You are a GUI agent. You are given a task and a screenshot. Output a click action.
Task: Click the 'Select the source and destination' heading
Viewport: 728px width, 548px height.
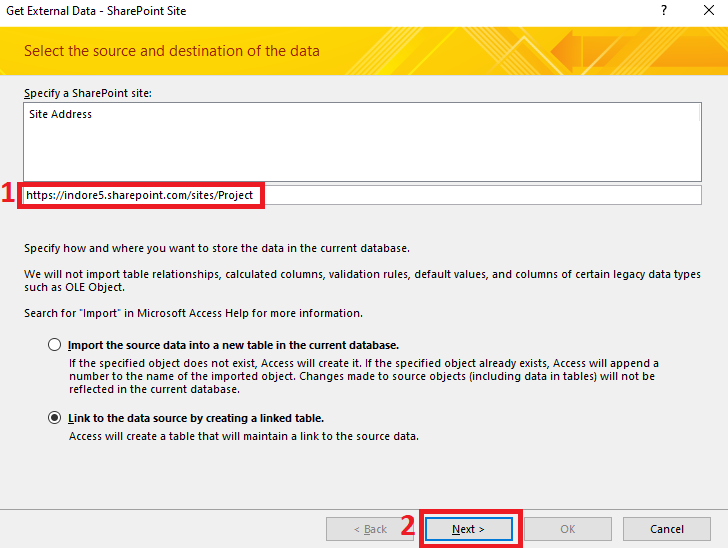[x=171, y=51]
